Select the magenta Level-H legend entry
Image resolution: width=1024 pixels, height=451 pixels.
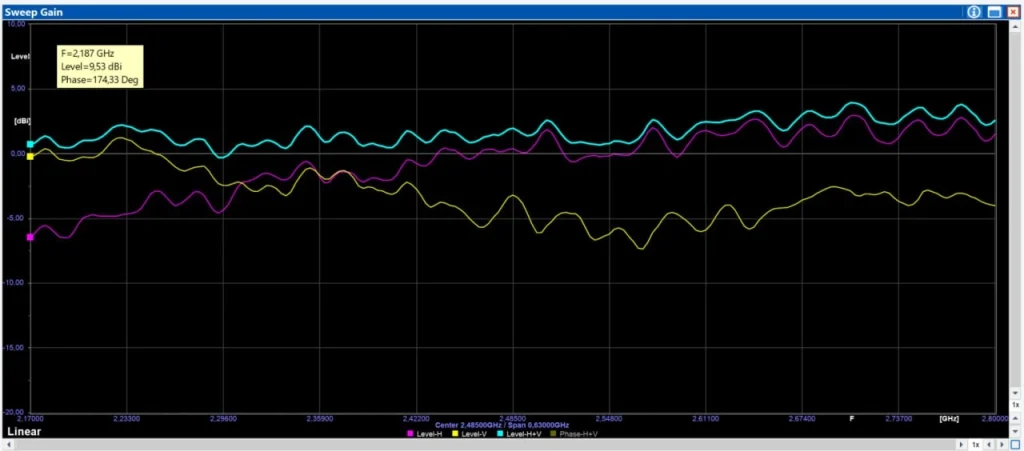point(424,433)
